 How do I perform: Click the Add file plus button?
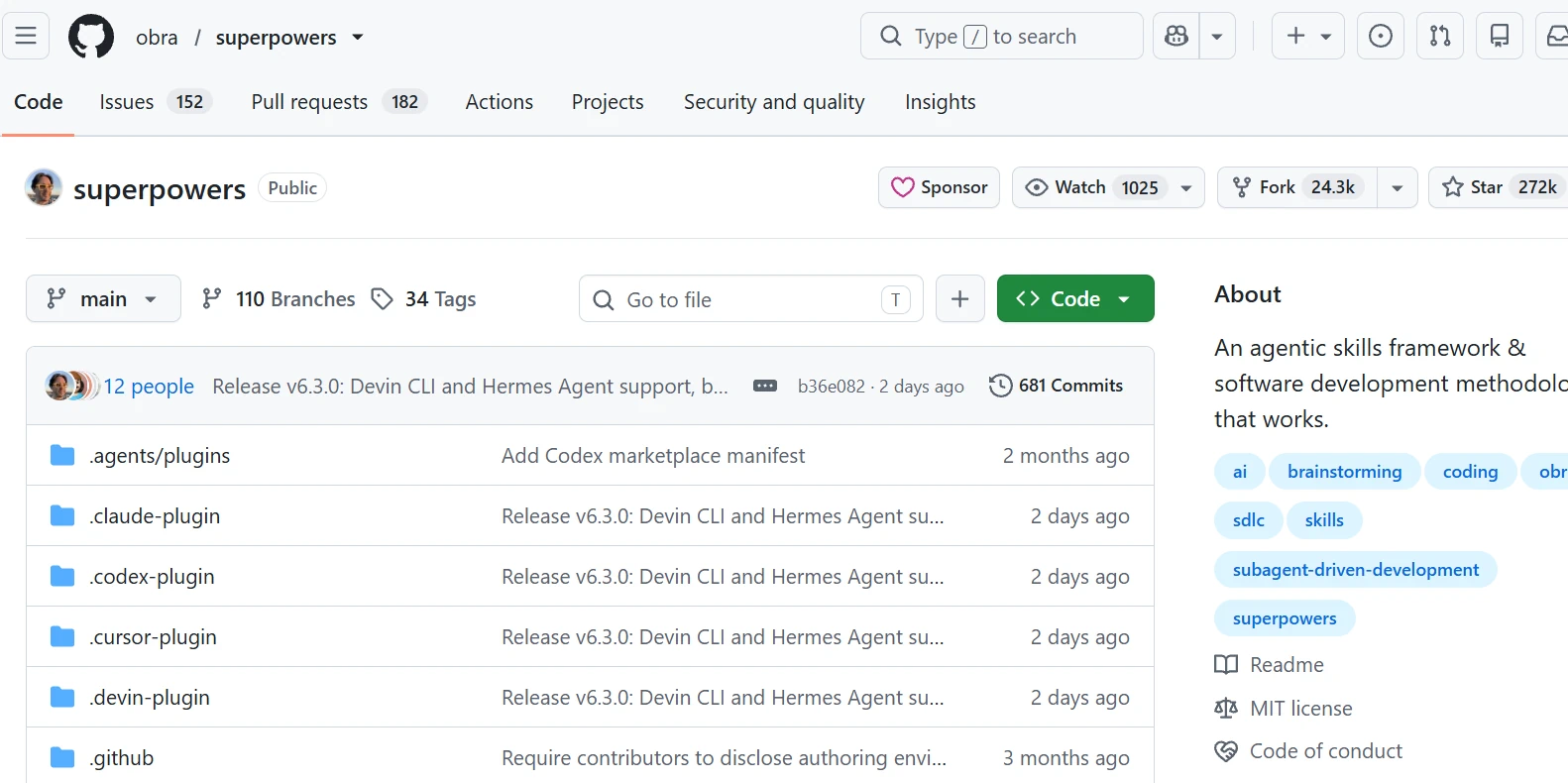click(959, 298)
